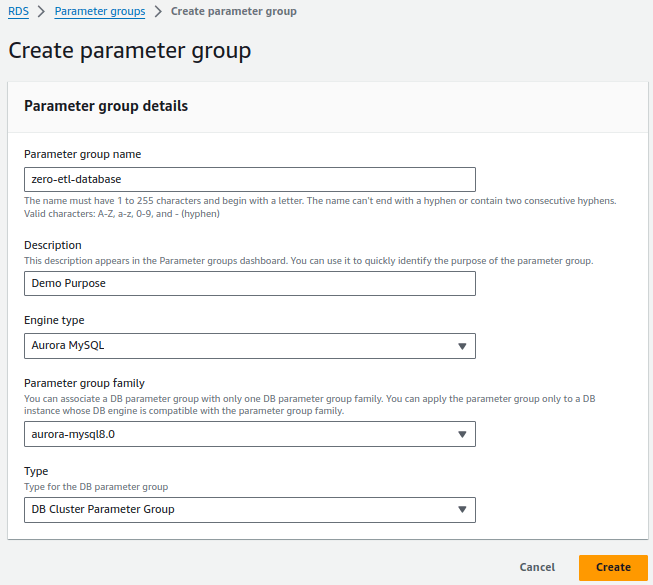Click the Engine type dropdown arrow icon

(462, 346)
